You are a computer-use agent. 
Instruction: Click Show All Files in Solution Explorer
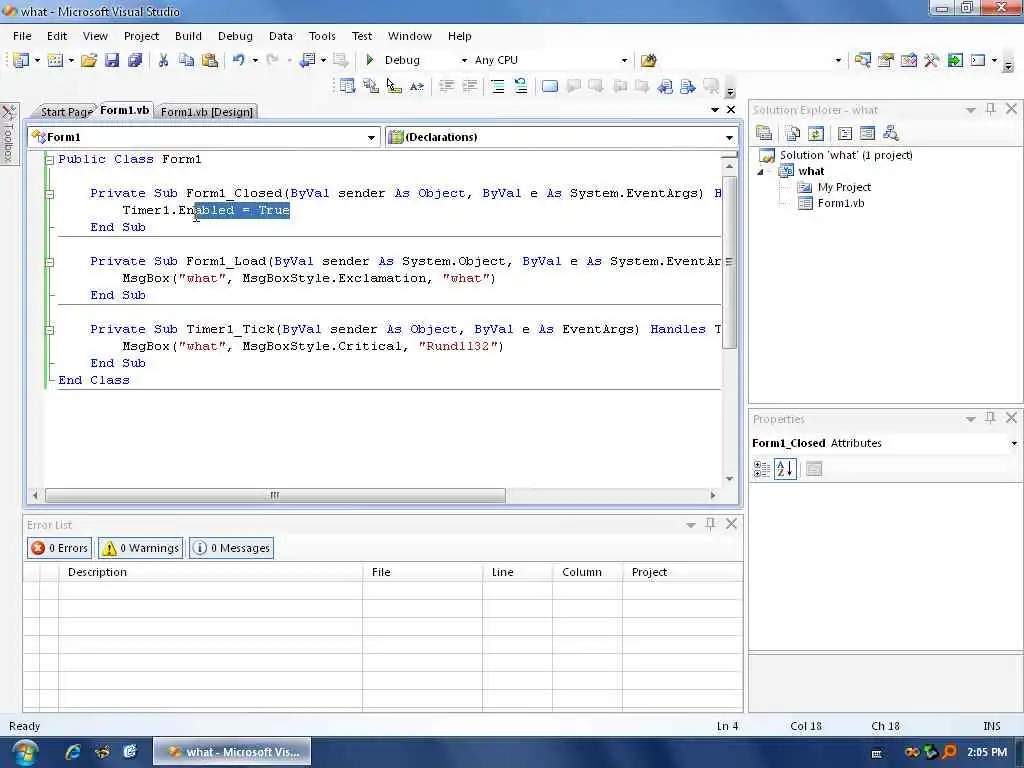[x=793, y=134]
